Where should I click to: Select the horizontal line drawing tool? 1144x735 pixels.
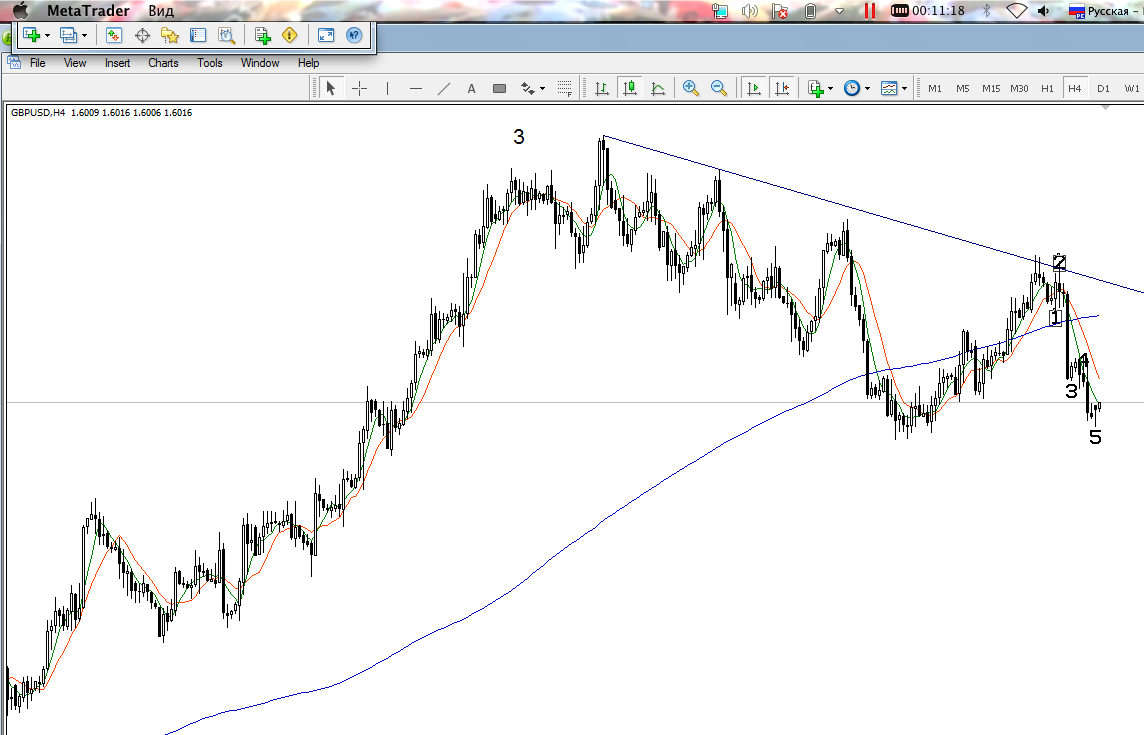click(x=416, y=88)
